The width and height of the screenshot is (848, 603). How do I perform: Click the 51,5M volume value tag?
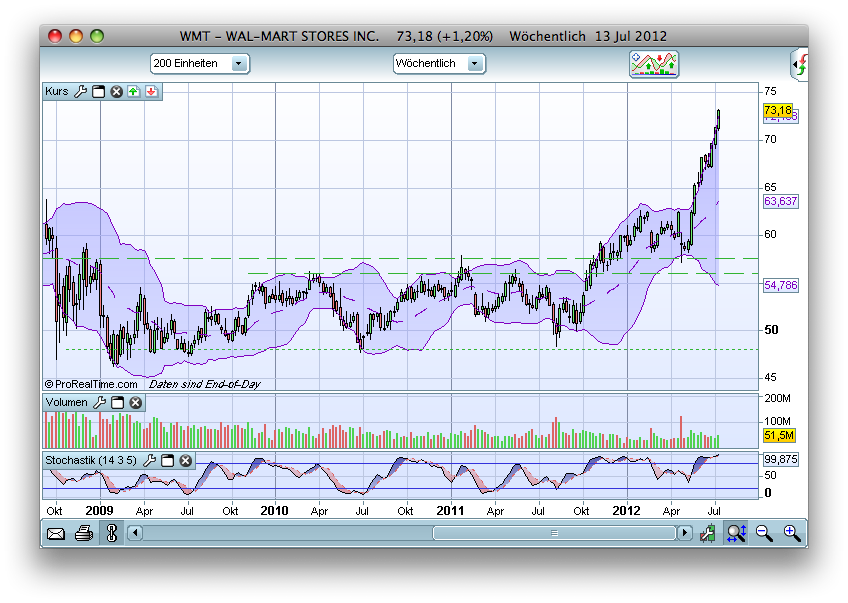[779, 435]
